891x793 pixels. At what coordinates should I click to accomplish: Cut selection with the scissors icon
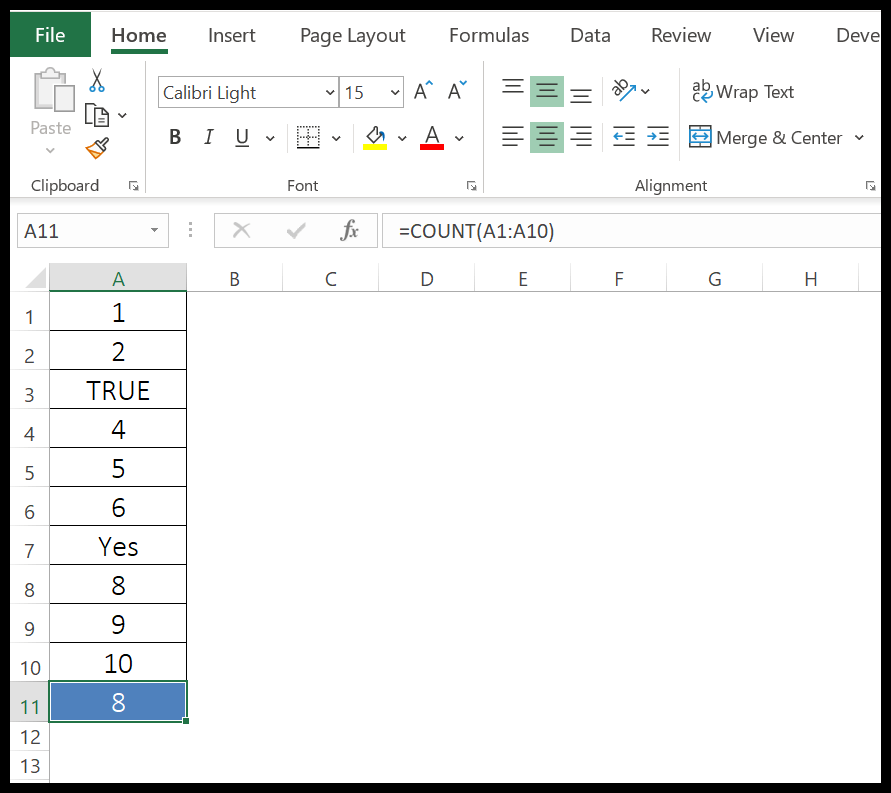point(96,79)
